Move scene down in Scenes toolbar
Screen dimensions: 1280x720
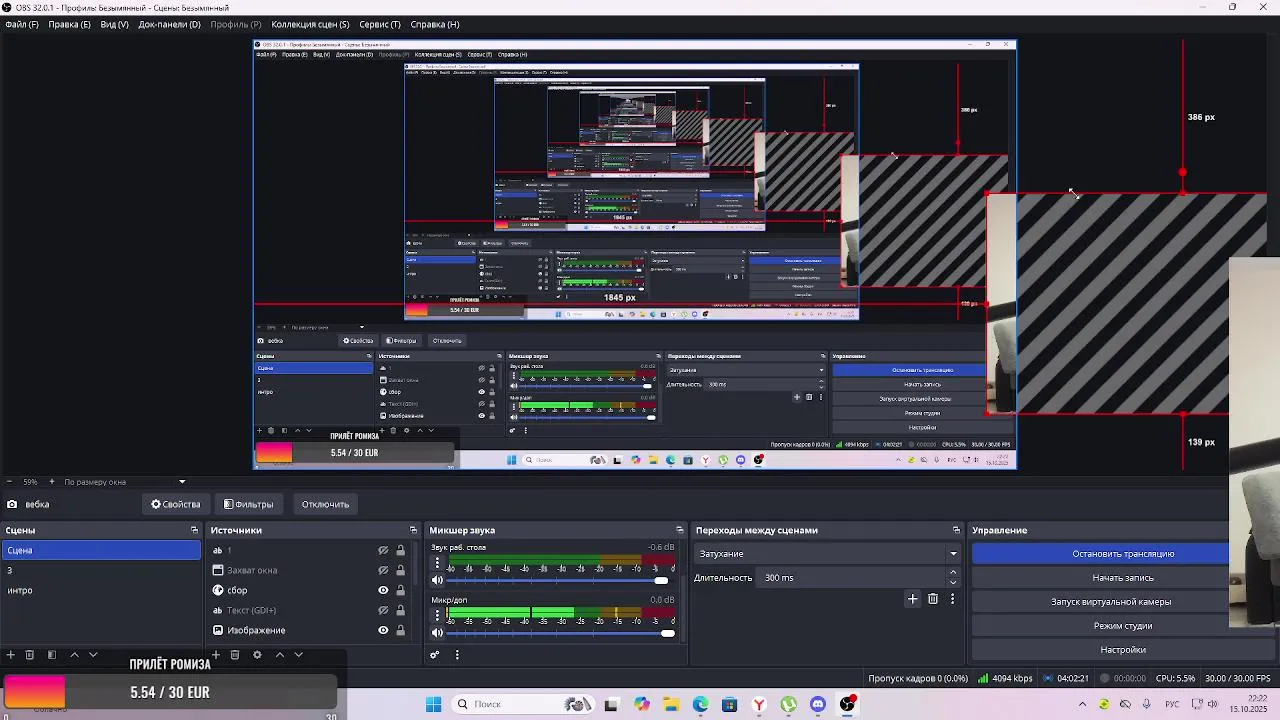coord(93,655)
